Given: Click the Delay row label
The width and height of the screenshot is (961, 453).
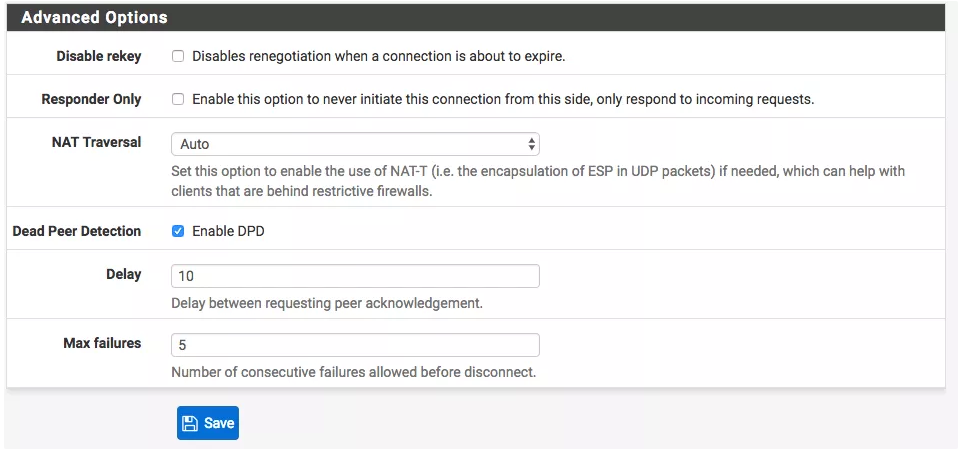Looking at the screenshot, I should 123,274.
